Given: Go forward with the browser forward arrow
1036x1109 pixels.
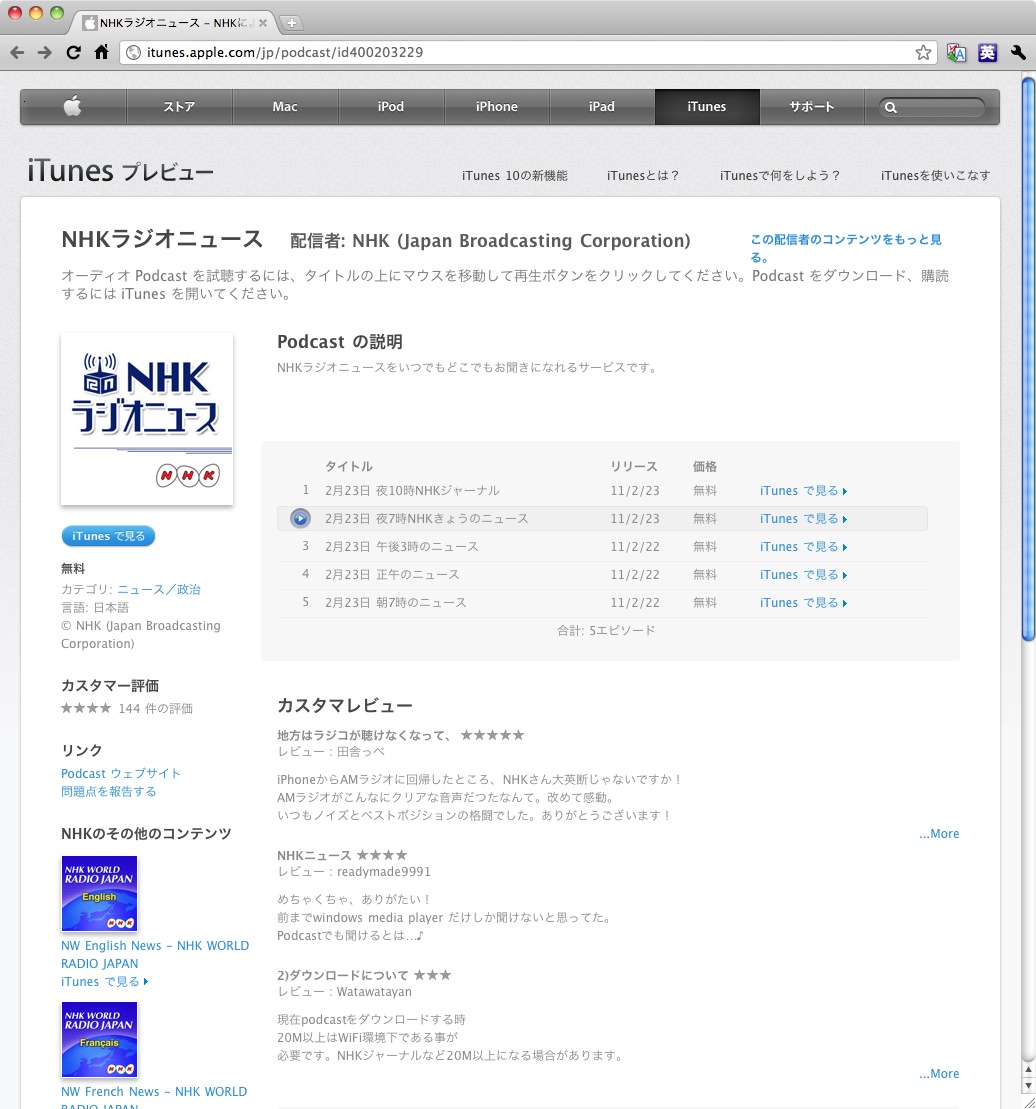Looking at the screenshot, I should pos(45,52).
